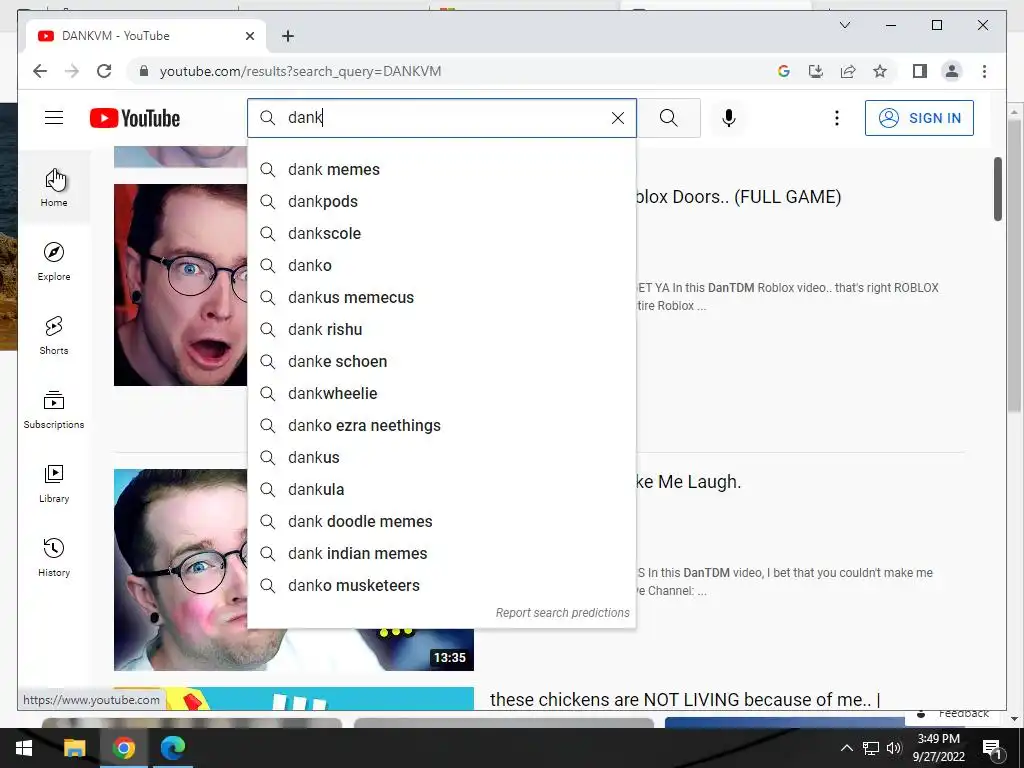Select suggestion "dankpods"

[441, 202]
